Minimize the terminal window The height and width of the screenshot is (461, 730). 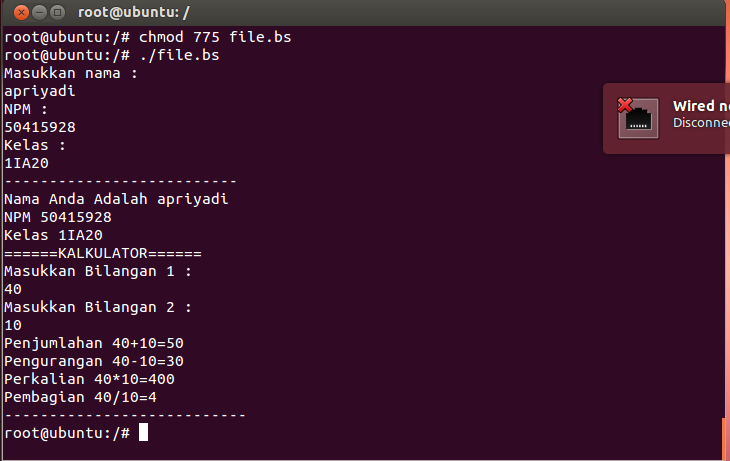click(40, 13)
